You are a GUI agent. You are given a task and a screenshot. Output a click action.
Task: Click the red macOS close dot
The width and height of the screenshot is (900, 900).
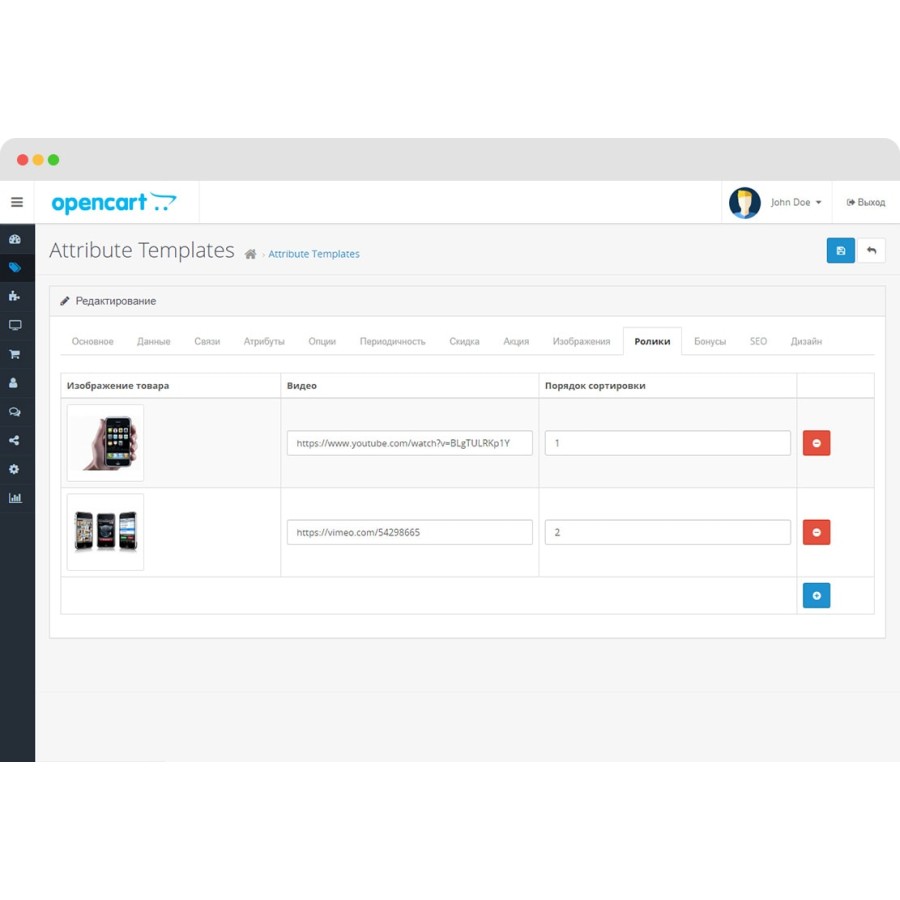(x=22, y=160)
